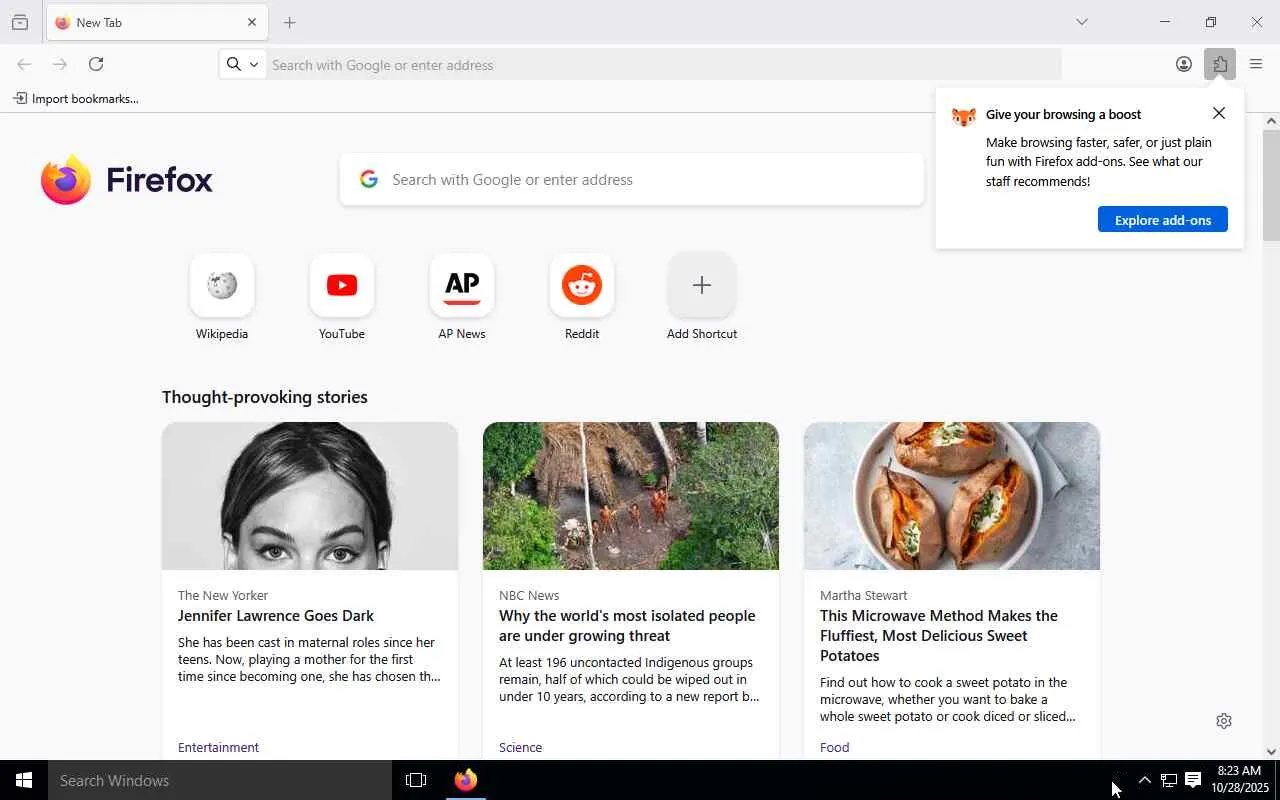
Task: Click 'Find out how to cook' description text
Action: [948, 700]
